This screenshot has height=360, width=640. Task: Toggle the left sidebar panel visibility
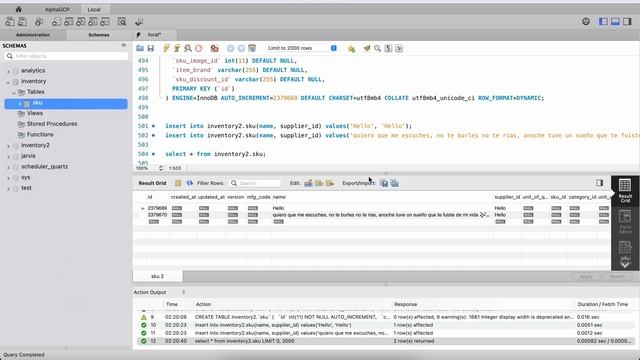603,22
